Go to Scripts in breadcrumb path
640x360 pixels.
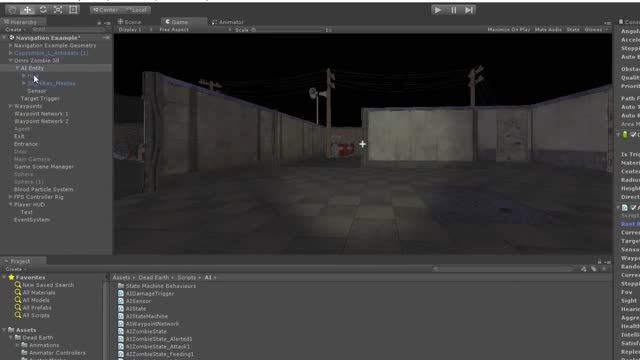pyautogui.click(x=187, y=277)
